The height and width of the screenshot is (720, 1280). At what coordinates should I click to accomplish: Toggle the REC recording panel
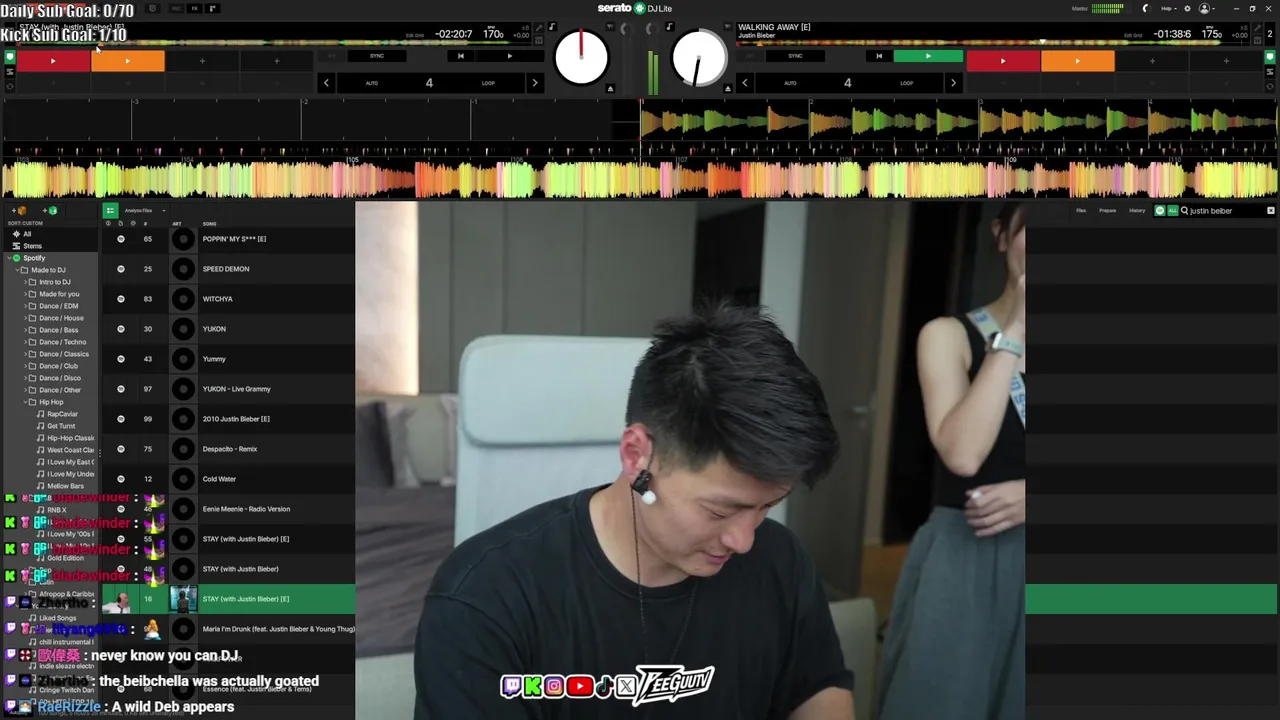click(176, 8)
